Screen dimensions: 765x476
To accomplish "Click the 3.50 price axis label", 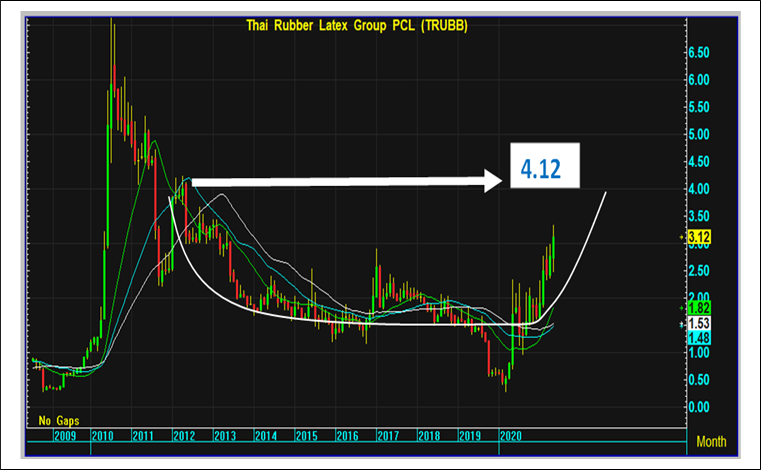I will tap(699, 216).
